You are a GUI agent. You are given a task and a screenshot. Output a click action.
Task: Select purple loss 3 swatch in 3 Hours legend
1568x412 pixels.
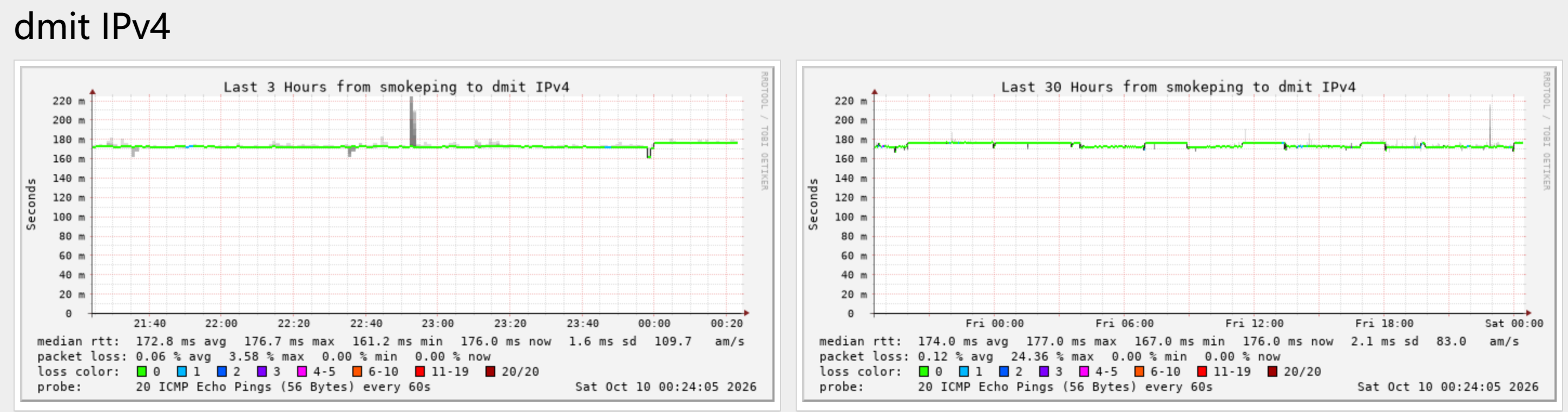pyautogui.click(x=262, y=371)
